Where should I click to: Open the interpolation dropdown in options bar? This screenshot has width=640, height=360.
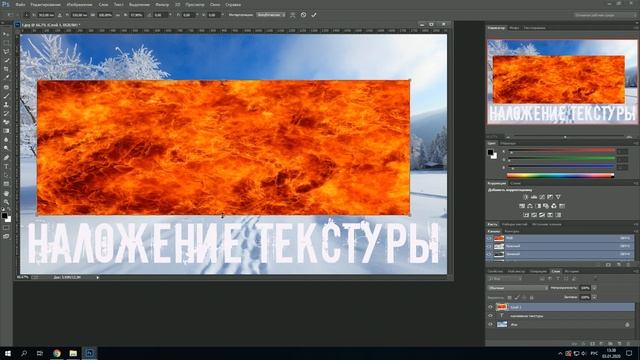(271, 15)
